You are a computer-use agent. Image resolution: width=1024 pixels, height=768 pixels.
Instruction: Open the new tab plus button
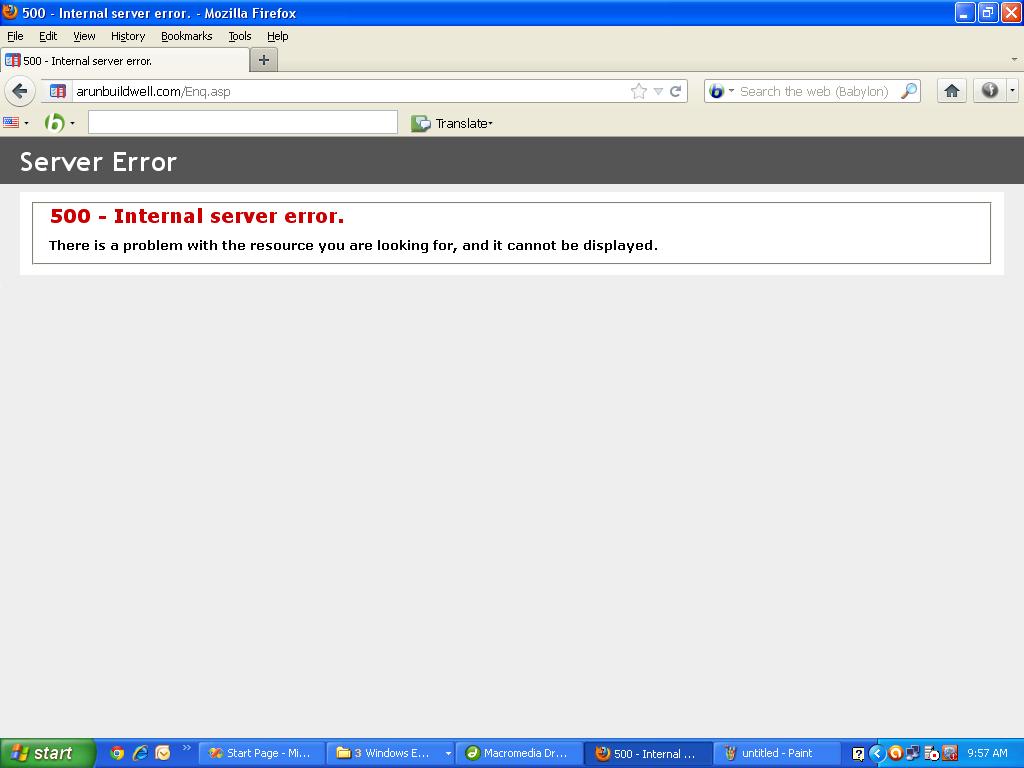coord(264,60)
